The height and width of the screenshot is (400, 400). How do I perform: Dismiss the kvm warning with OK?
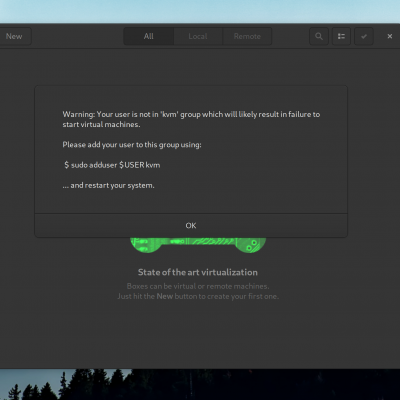click(191, 226)
